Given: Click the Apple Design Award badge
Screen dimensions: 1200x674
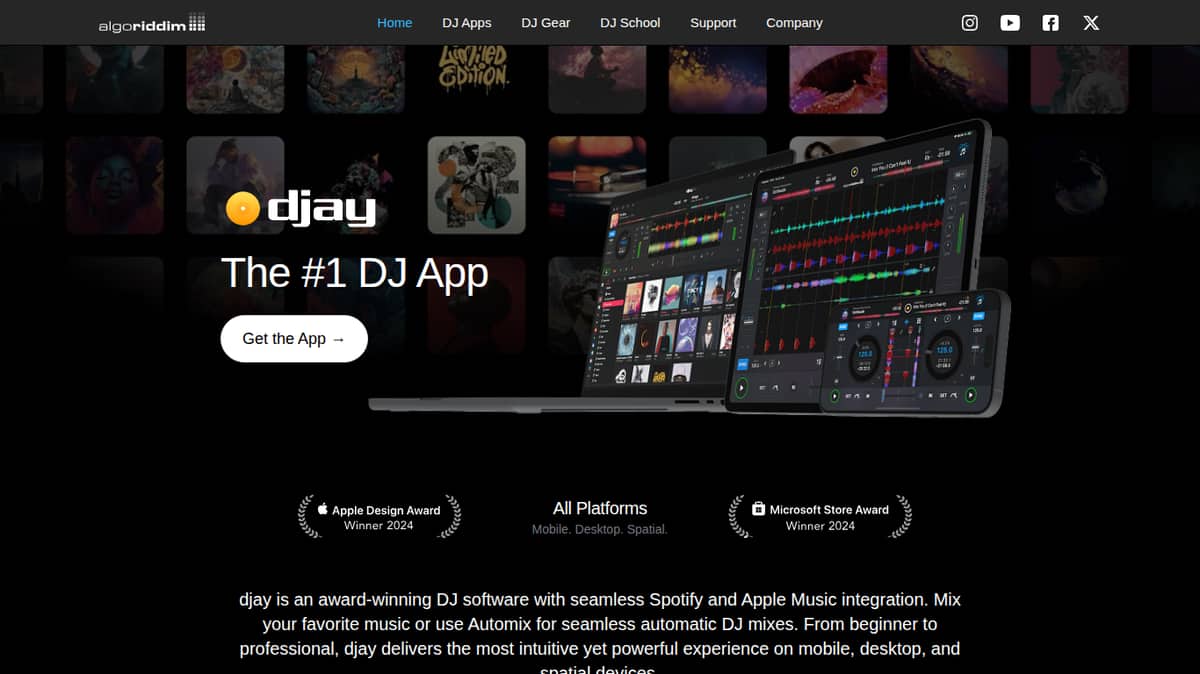Looking at the screenshot, I should pos(380,517).
